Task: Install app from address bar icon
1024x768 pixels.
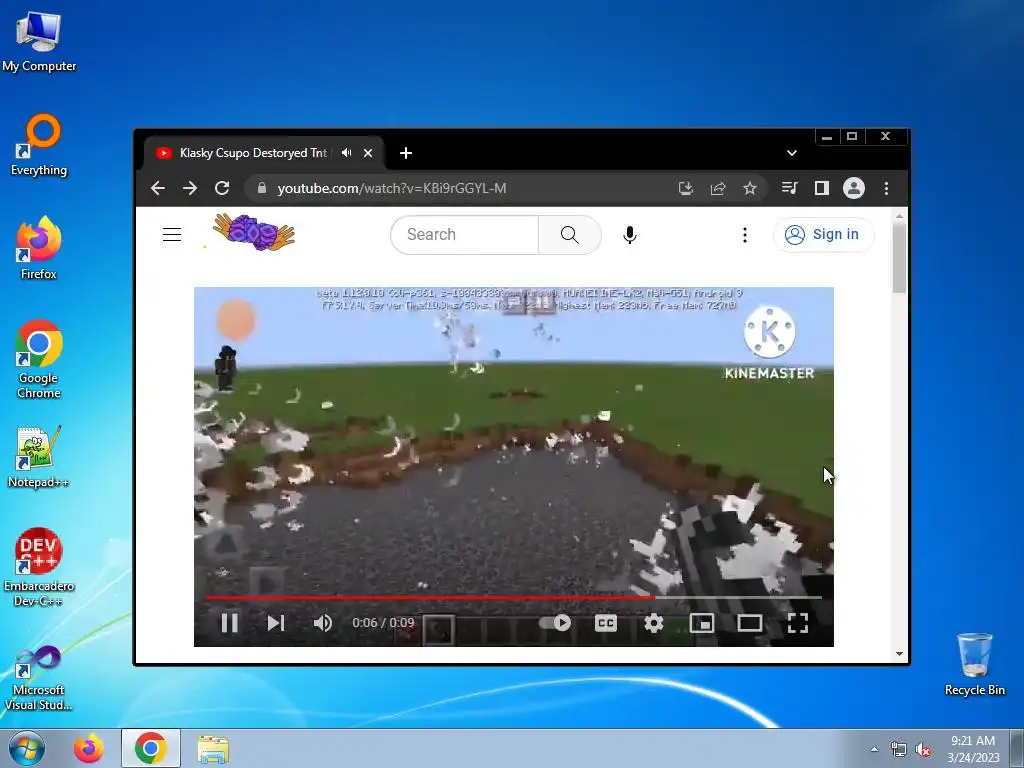Action: (x=685, y=188)
